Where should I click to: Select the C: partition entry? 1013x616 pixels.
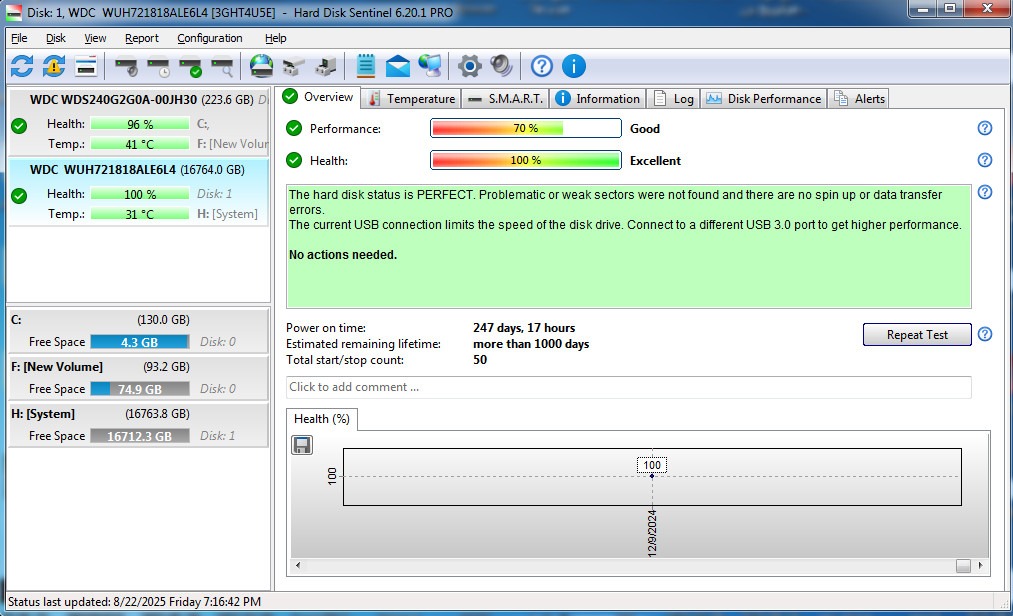coord(138,330)
